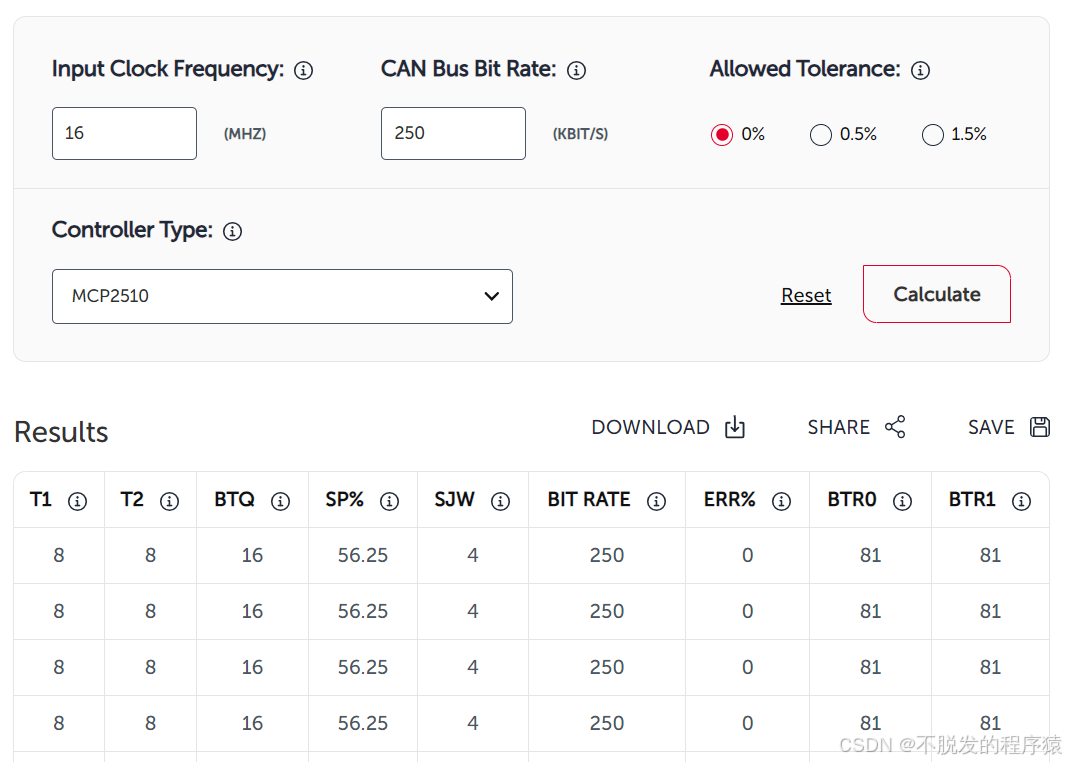Click the Input Clock Frequency field

tap(124, 133)
